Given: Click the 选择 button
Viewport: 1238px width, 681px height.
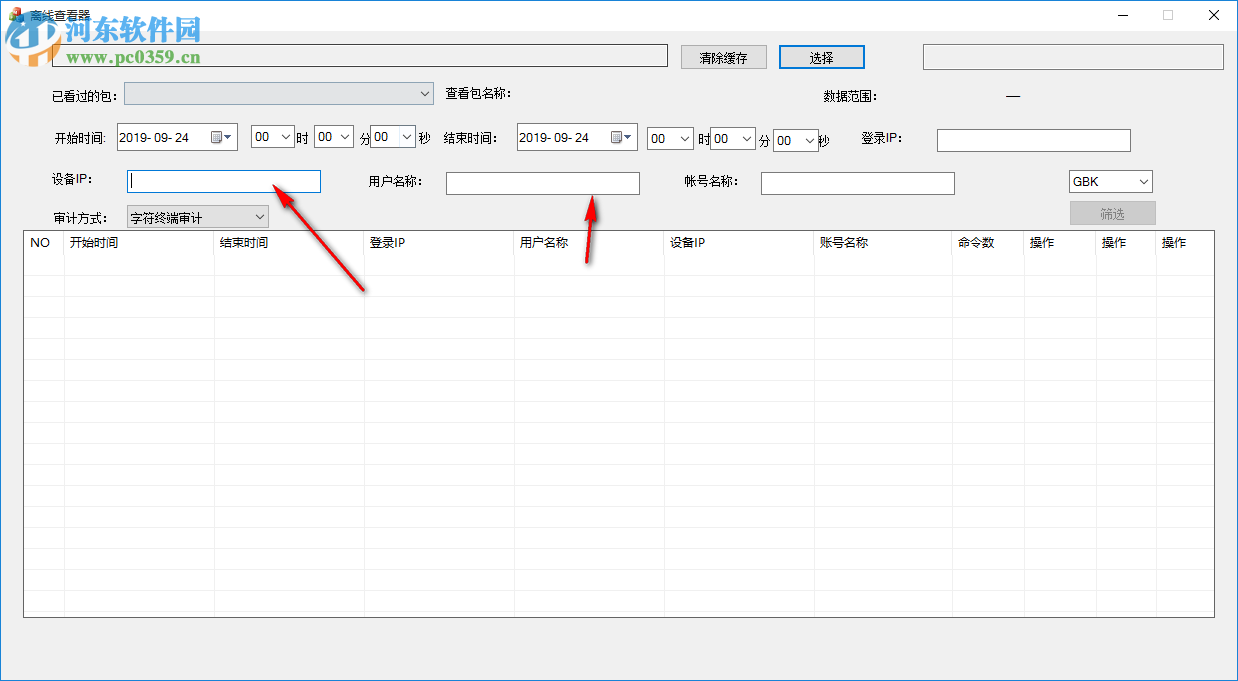Looking at the screenshot, I should coord(822,58).
